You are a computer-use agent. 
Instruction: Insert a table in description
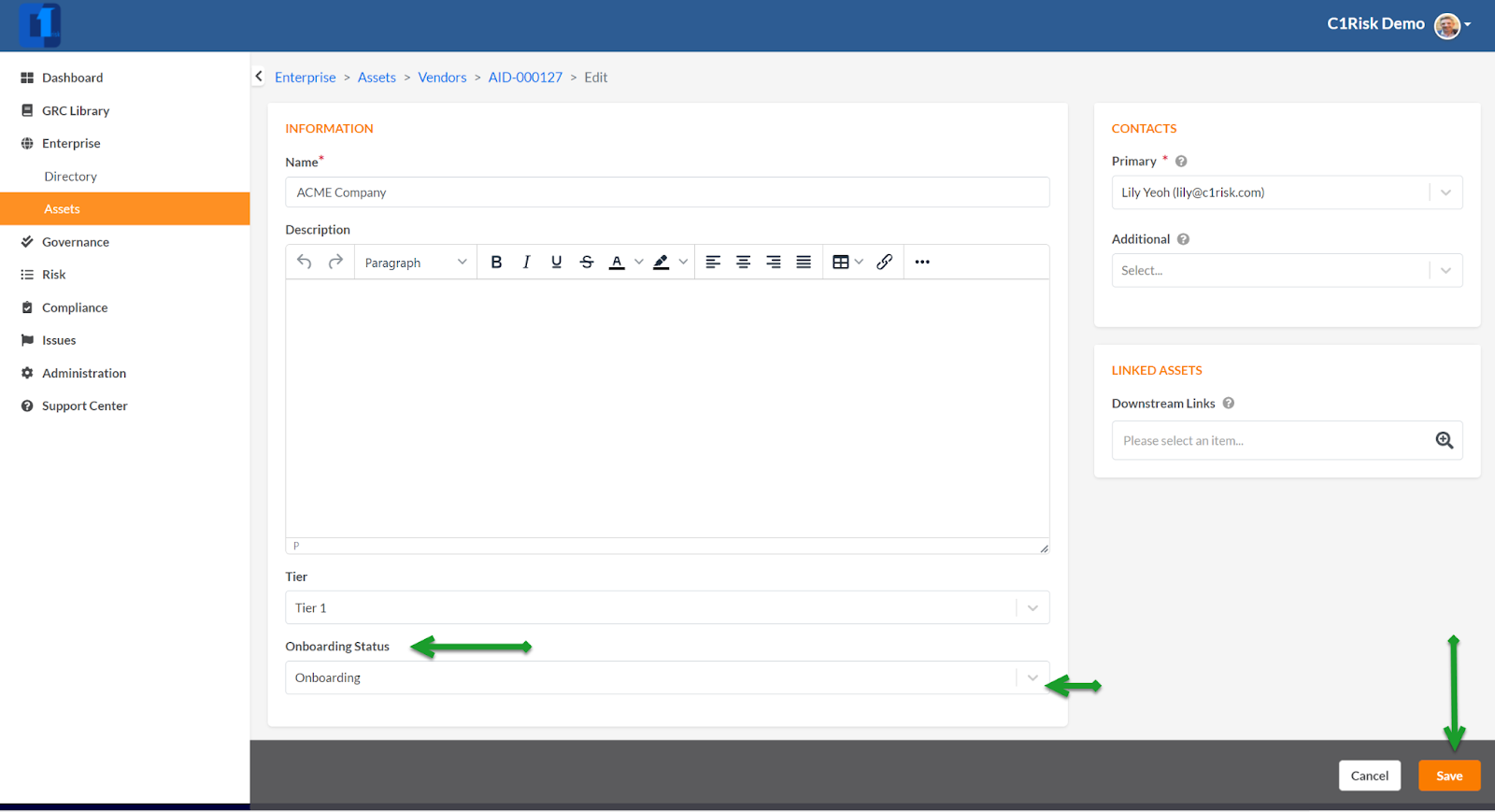tap(841, 262)
